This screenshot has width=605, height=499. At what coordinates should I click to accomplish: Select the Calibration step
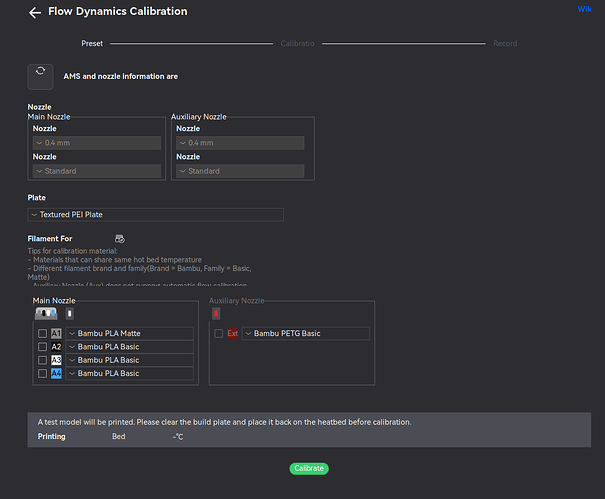(x=297, y=43)
